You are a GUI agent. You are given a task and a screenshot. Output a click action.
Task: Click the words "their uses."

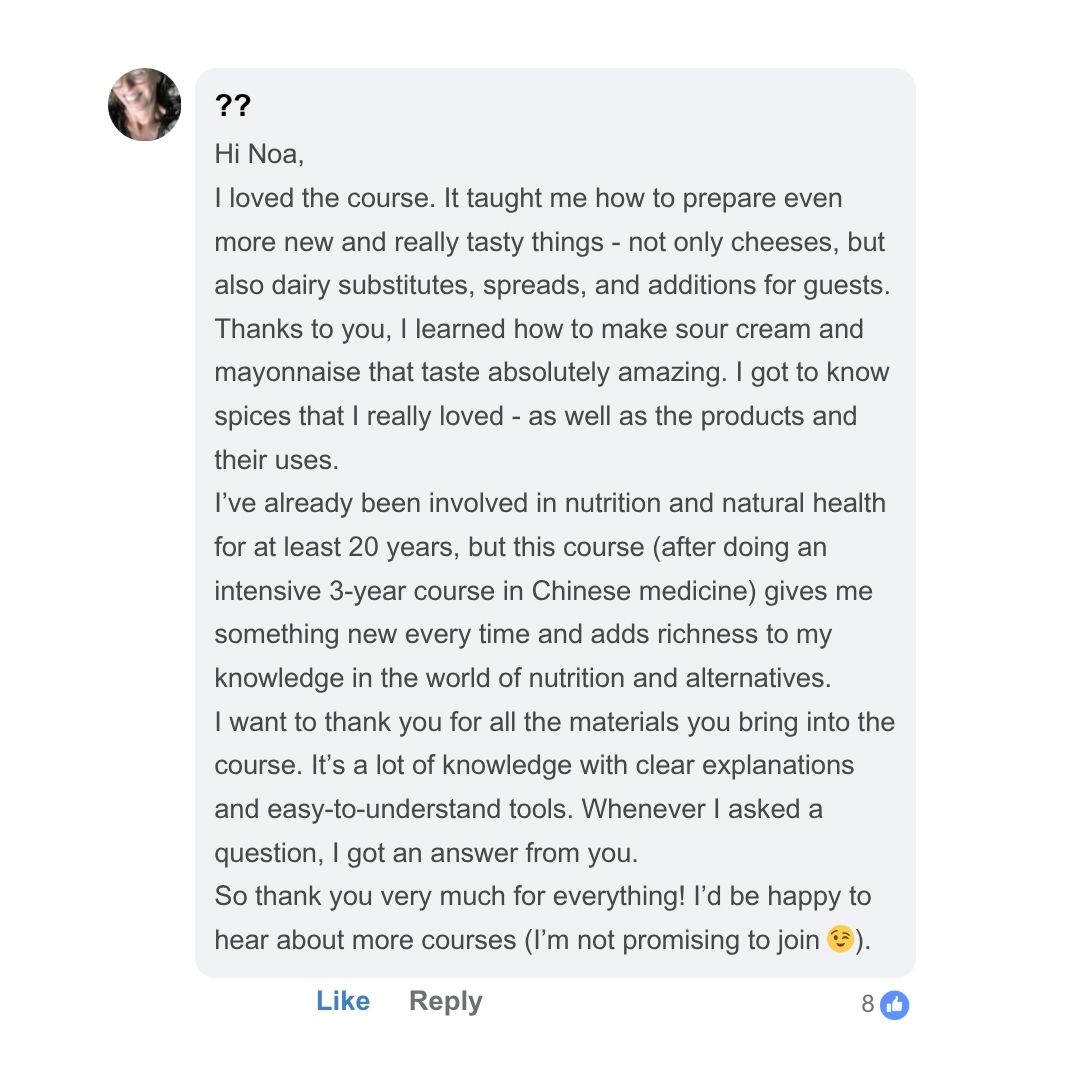coord(277,459)
